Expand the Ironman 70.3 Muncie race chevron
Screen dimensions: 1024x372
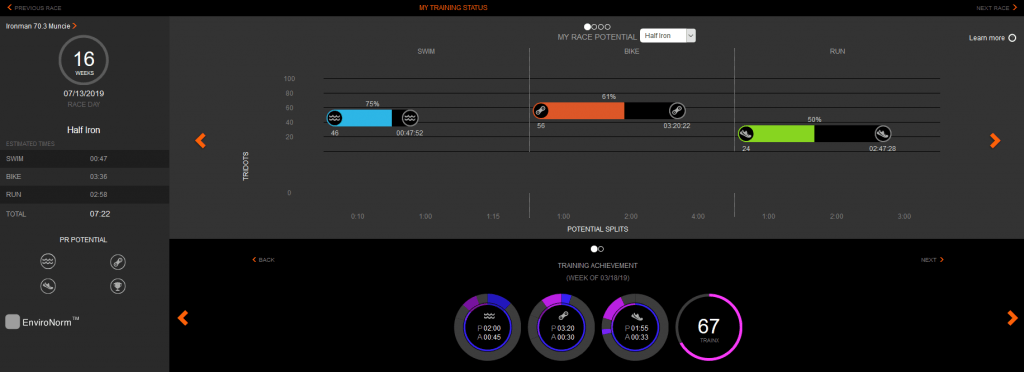74,26
